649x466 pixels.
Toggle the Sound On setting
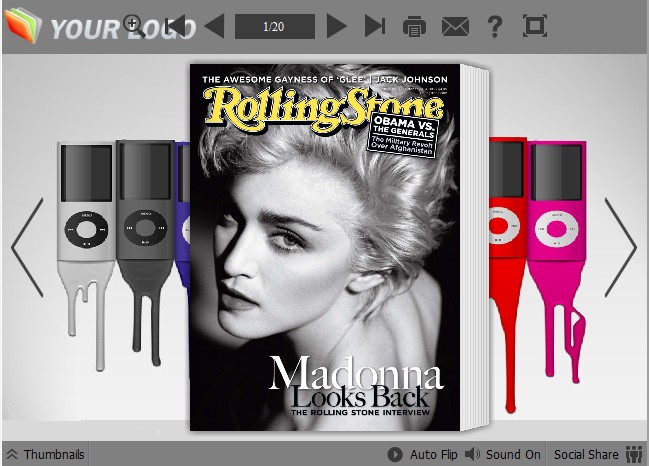tap(502, 454)
